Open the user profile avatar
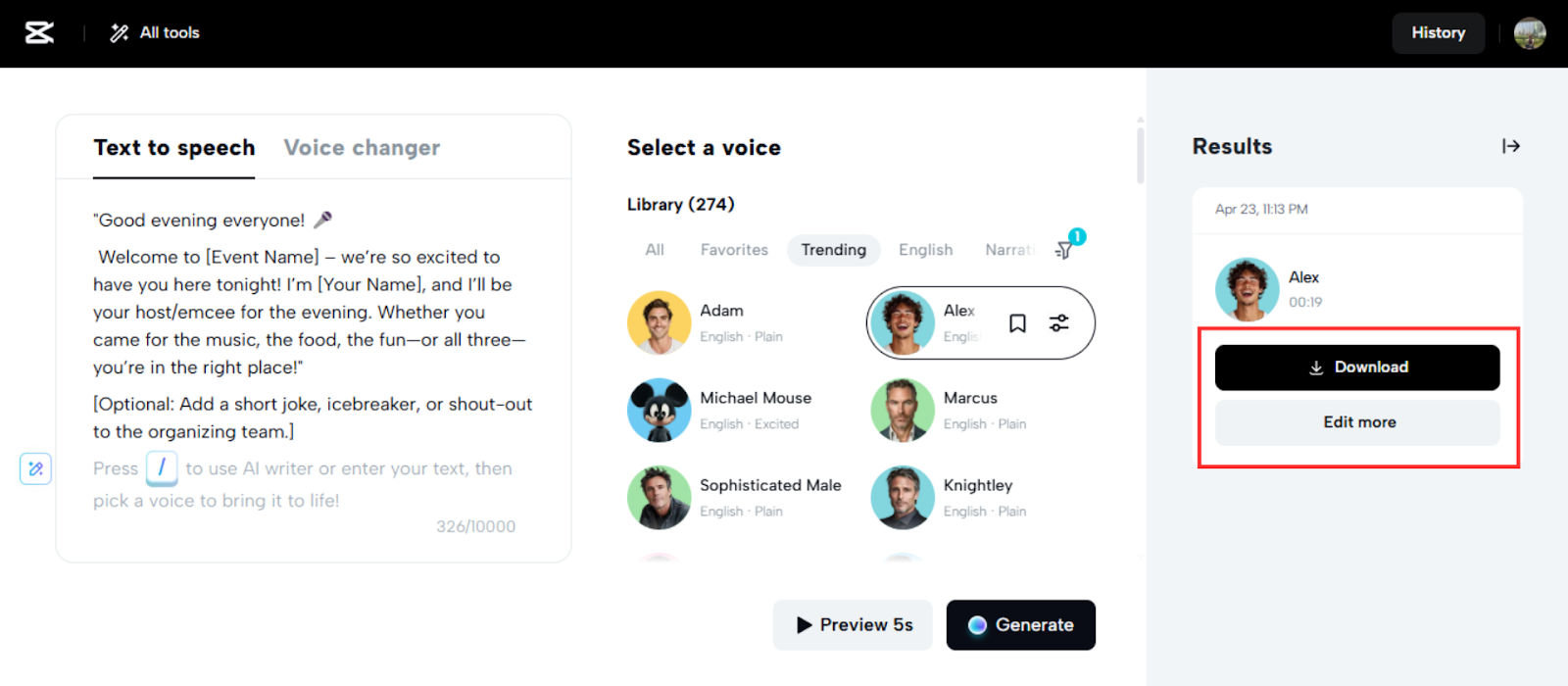Viewport: 1568px width, 686px height. tap(1530, 33)
